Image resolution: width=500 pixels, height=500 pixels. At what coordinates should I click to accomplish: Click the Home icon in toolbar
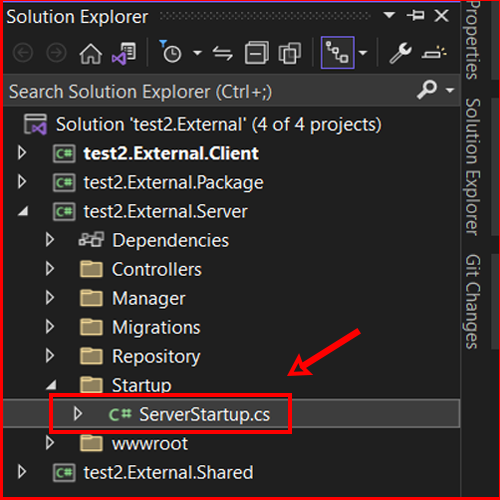[91, 53]
